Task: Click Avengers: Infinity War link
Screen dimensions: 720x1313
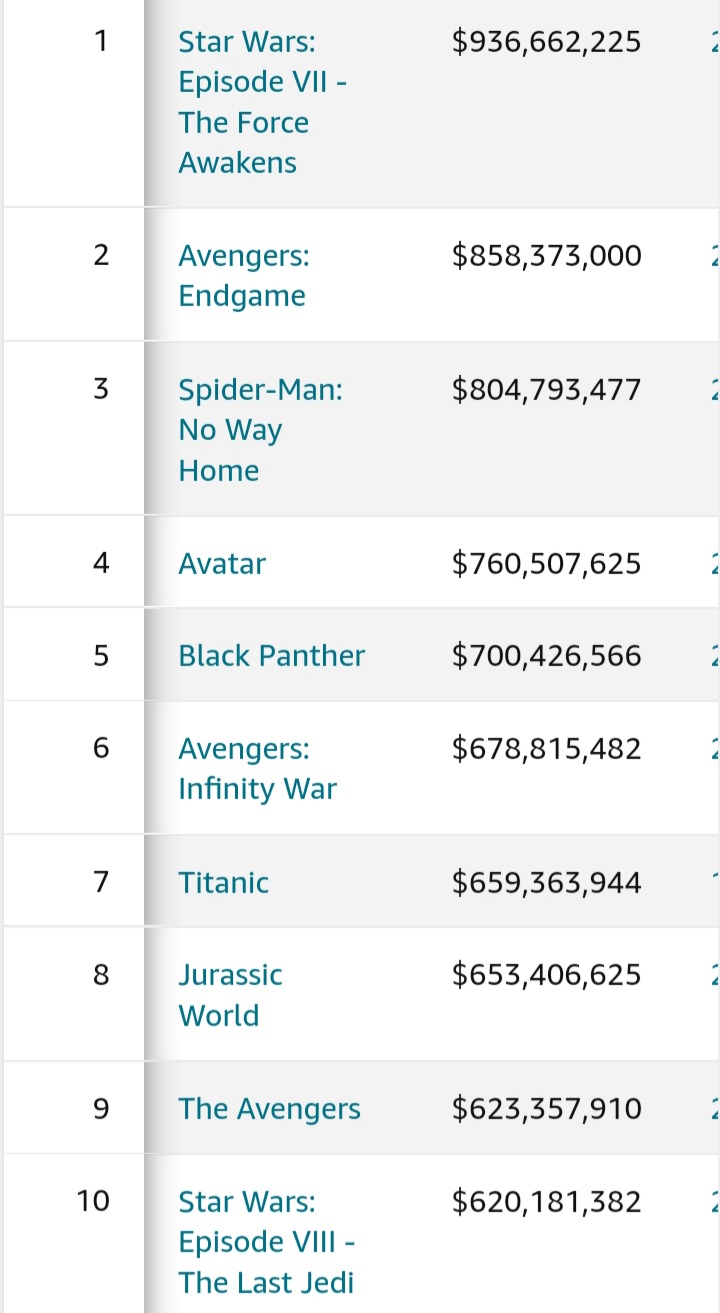Action: (257, 768)
